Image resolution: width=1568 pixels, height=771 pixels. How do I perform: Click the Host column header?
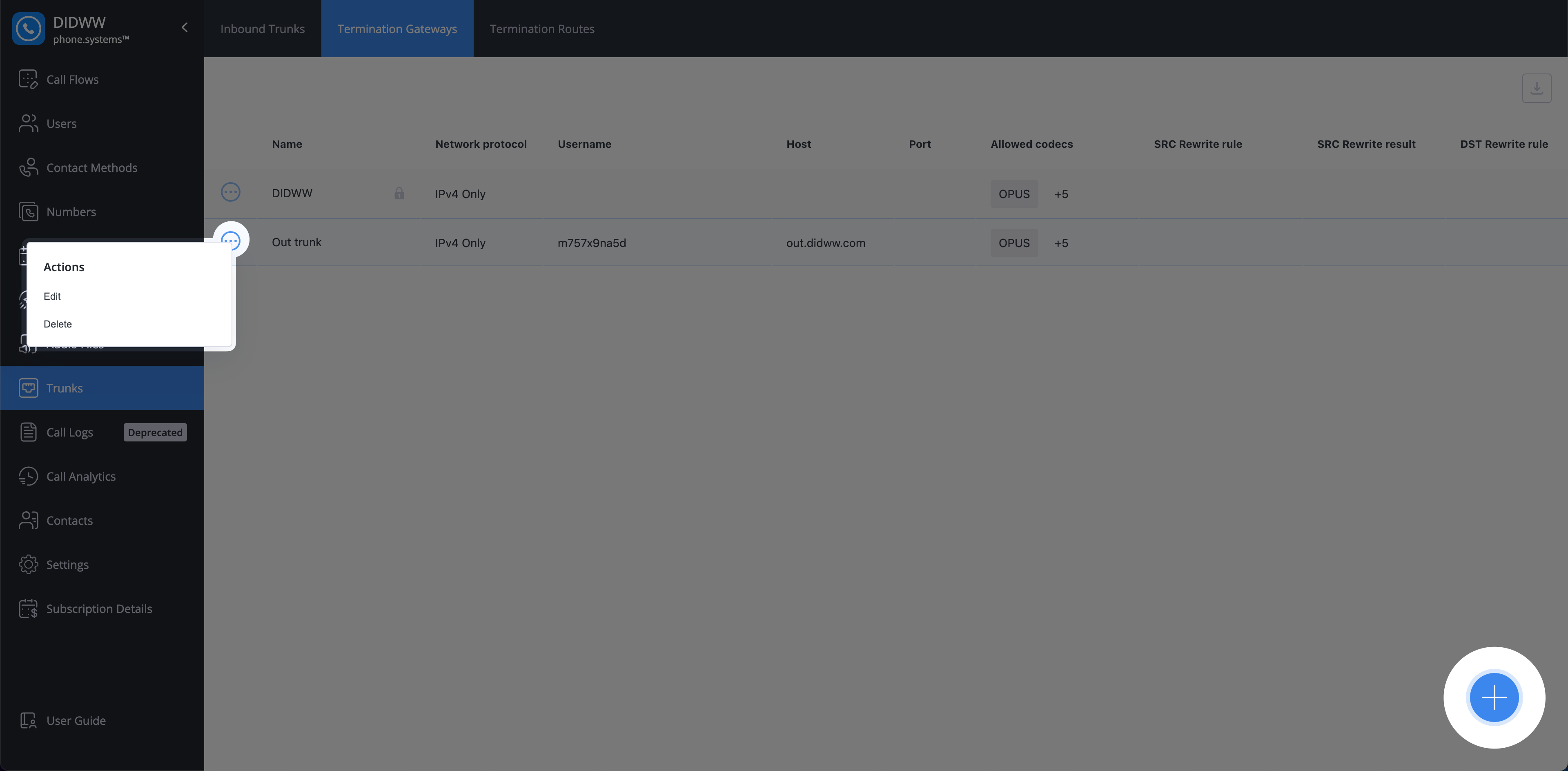(x=799, y=144)
